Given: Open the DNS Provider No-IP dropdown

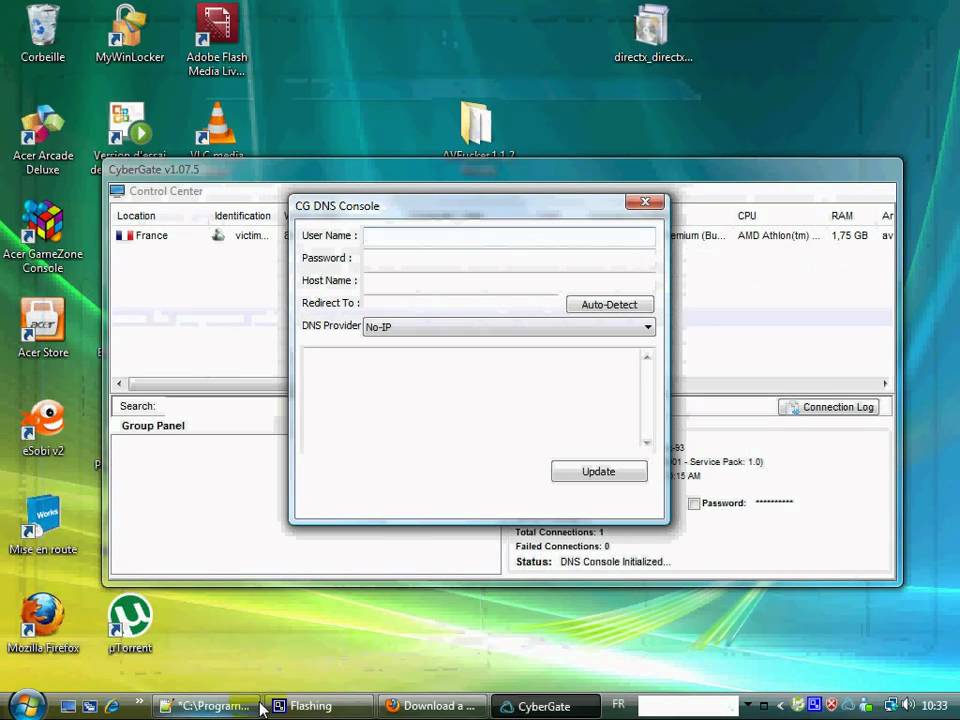Looking at the screenshot, I should pos(509,327).
